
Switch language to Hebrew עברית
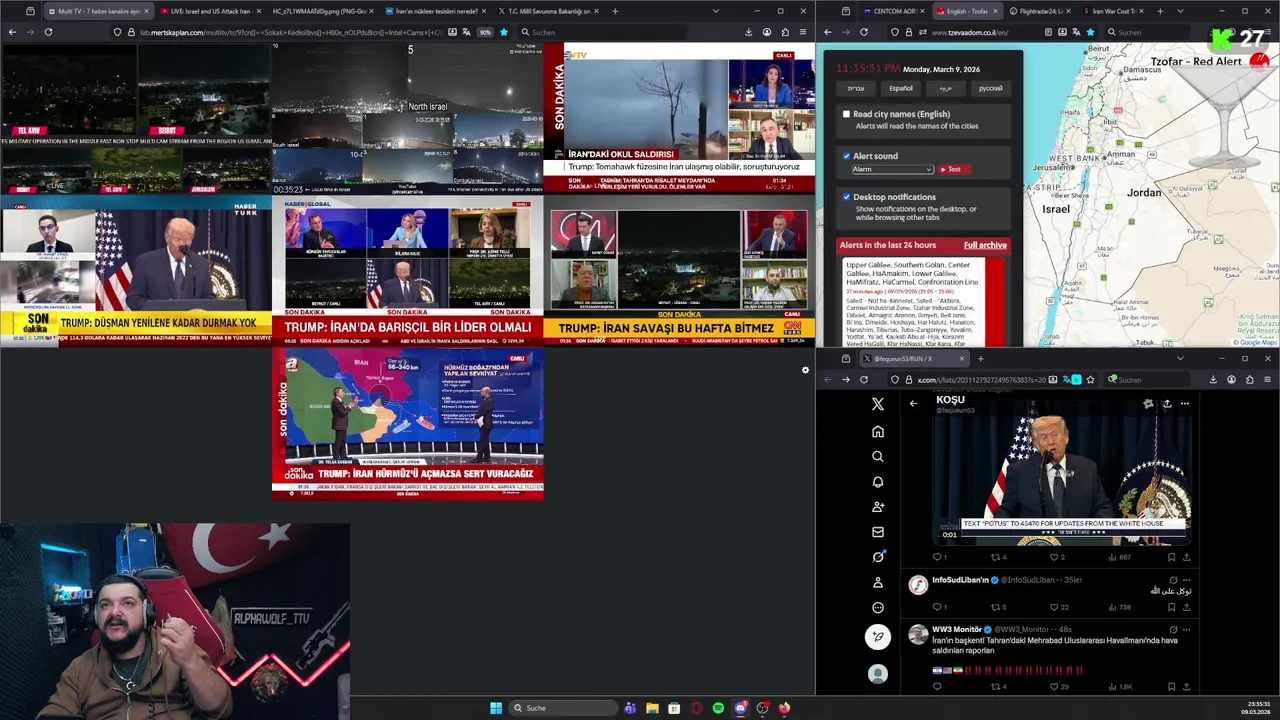pyautogui.click(x=856, y=88)
